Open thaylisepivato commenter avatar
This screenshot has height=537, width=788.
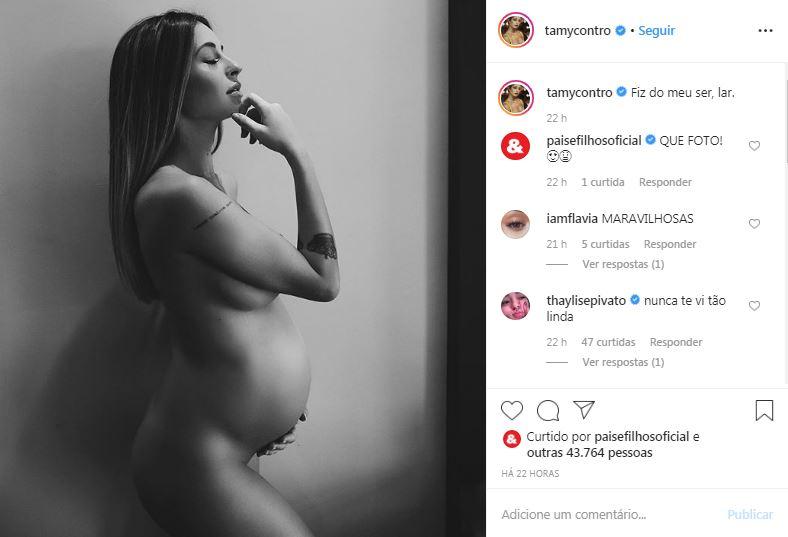515,305
